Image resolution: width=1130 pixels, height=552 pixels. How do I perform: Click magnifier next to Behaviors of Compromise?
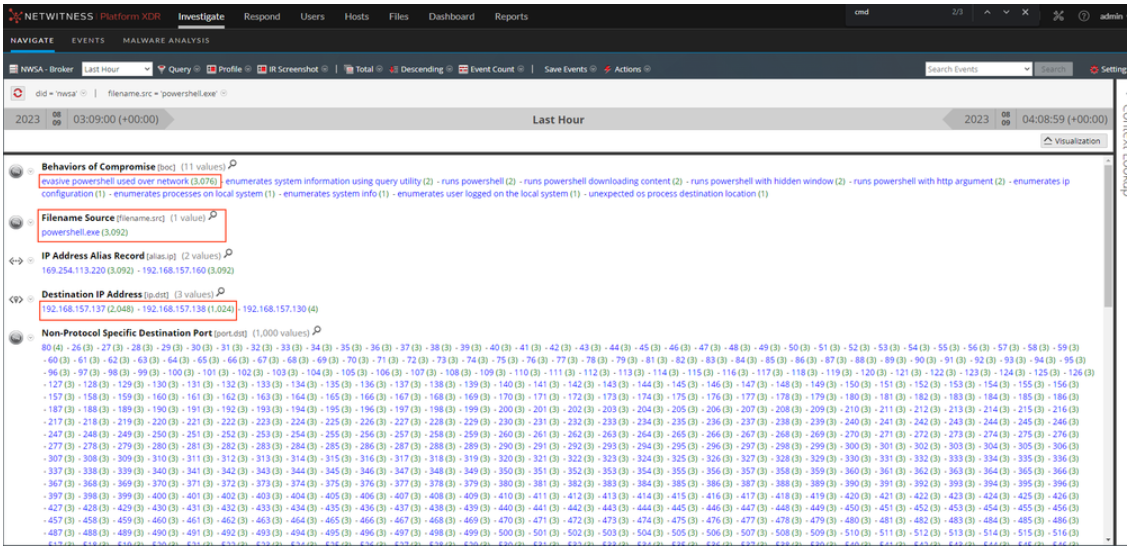(x=232, y=165)
